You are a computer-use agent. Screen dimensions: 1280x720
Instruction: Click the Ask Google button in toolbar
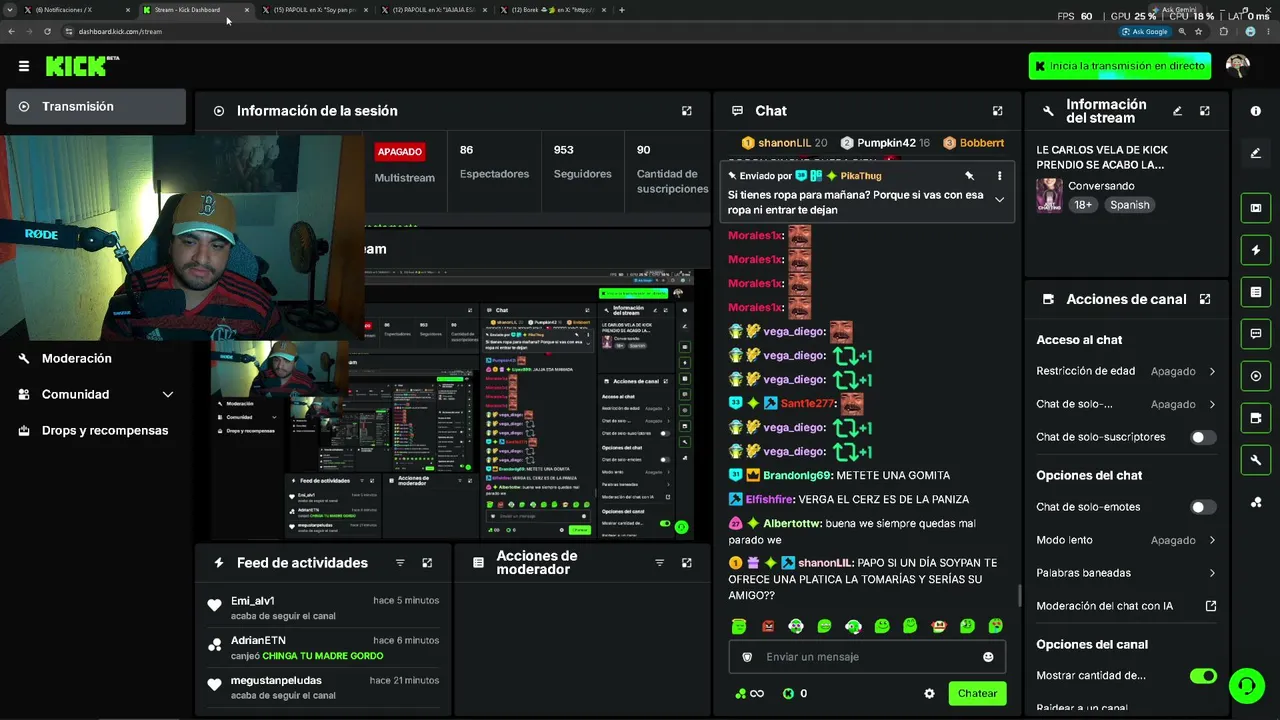[1145, 31]
